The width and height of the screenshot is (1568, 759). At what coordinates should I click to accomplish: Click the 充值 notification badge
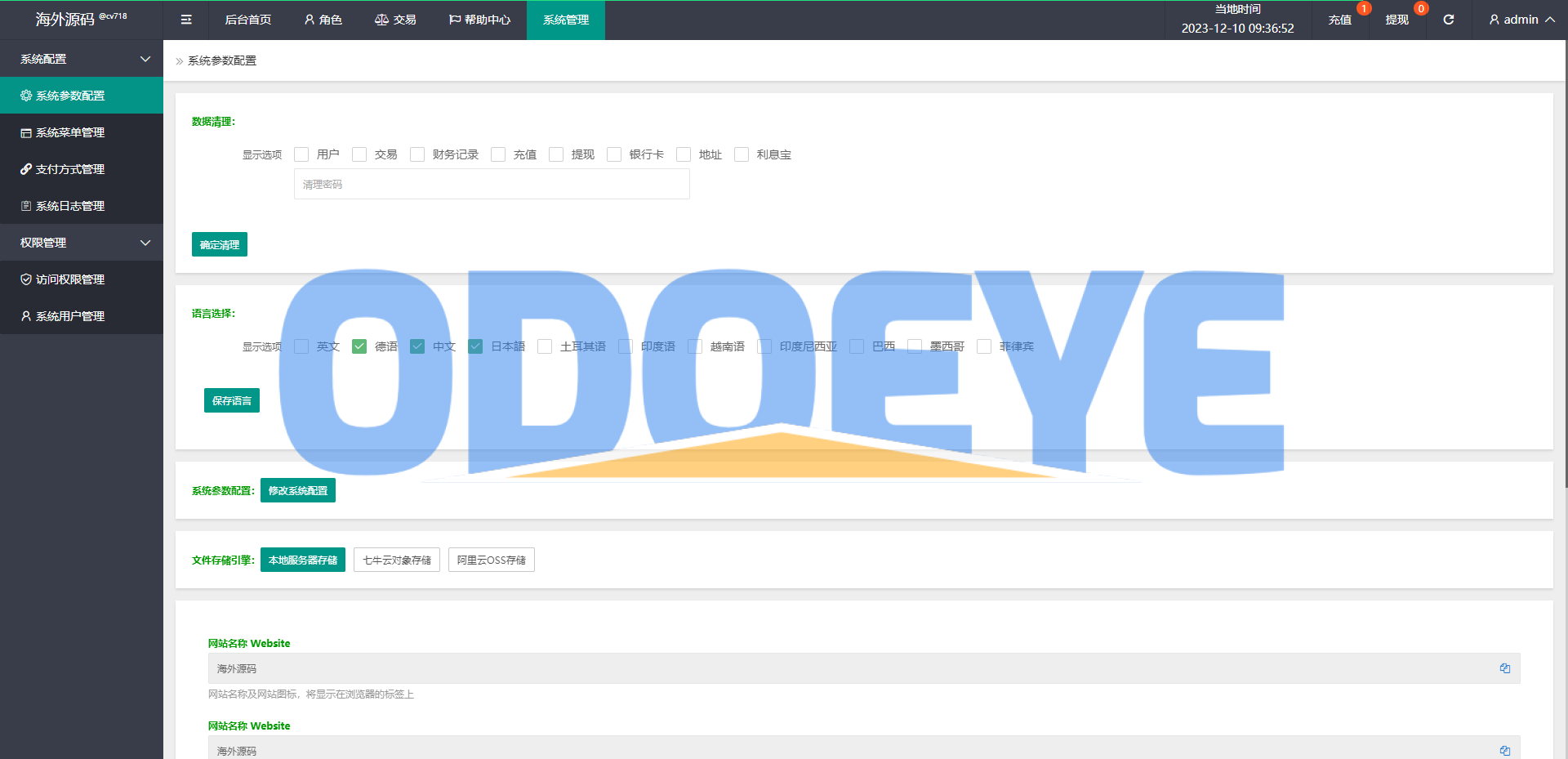pos(1364,9)
